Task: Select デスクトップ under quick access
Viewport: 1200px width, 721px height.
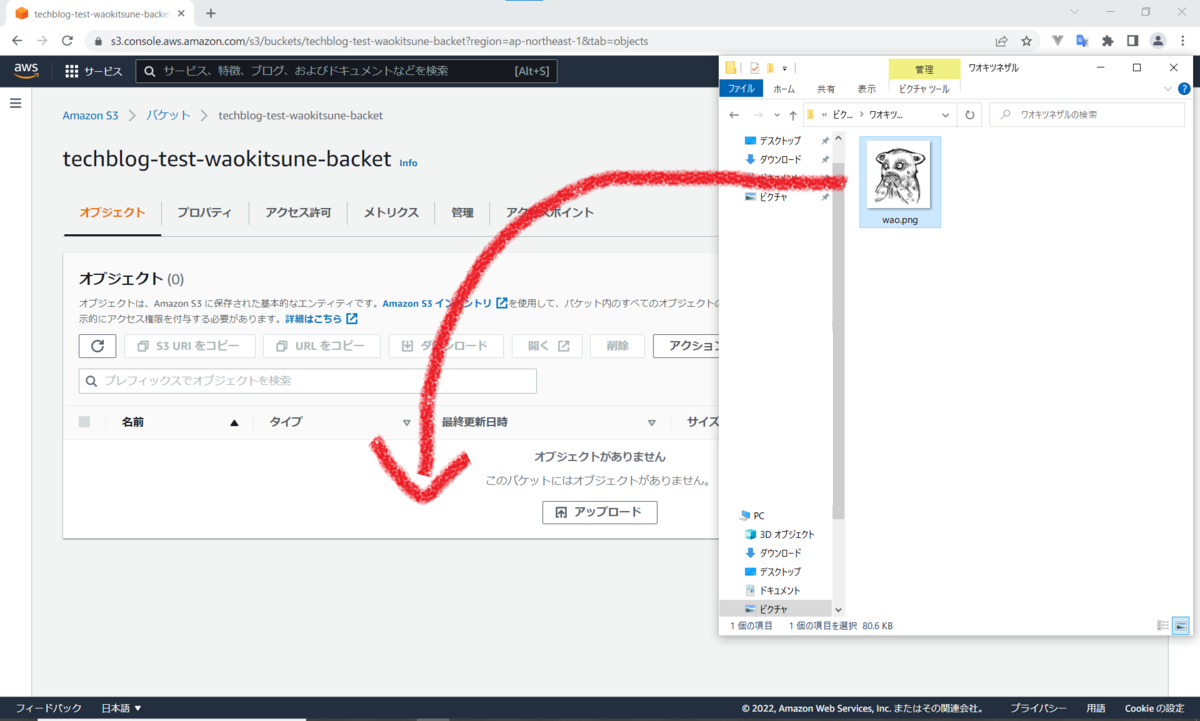Action: click(780, 141)
